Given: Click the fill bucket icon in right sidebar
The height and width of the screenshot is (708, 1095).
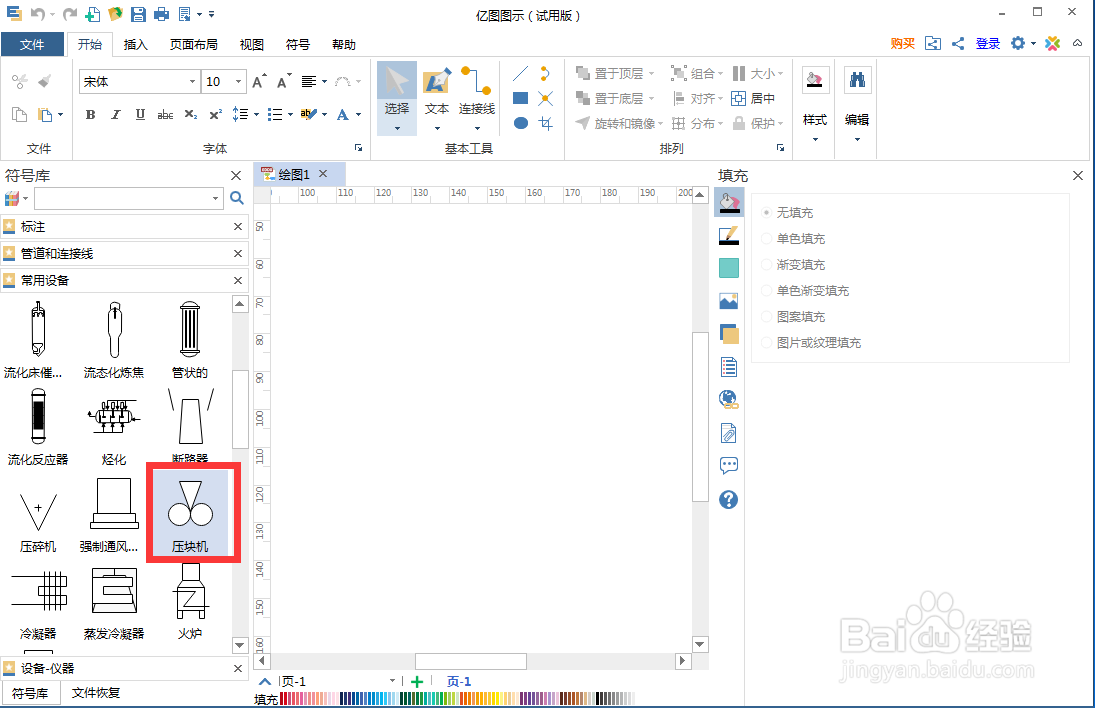Looking at the screenshot, I should (x=728, y=202).
